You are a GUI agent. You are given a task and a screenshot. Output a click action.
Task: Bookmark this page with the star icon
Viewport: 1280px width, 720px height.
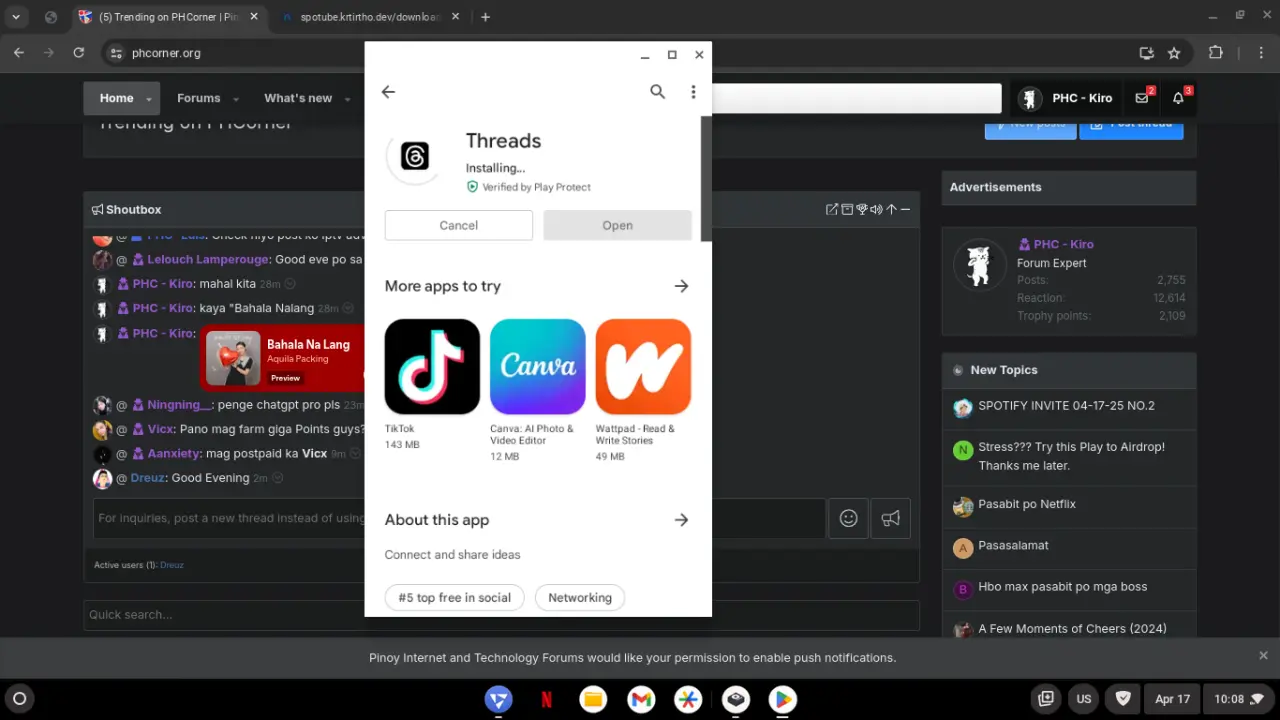click(1174, 53)
